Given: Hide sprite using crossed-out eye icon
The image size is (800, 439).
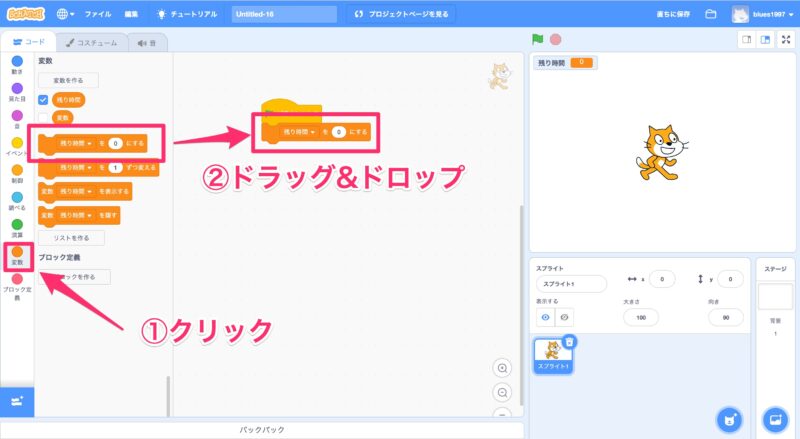Looking at the screenshot, I should point(564,316).
